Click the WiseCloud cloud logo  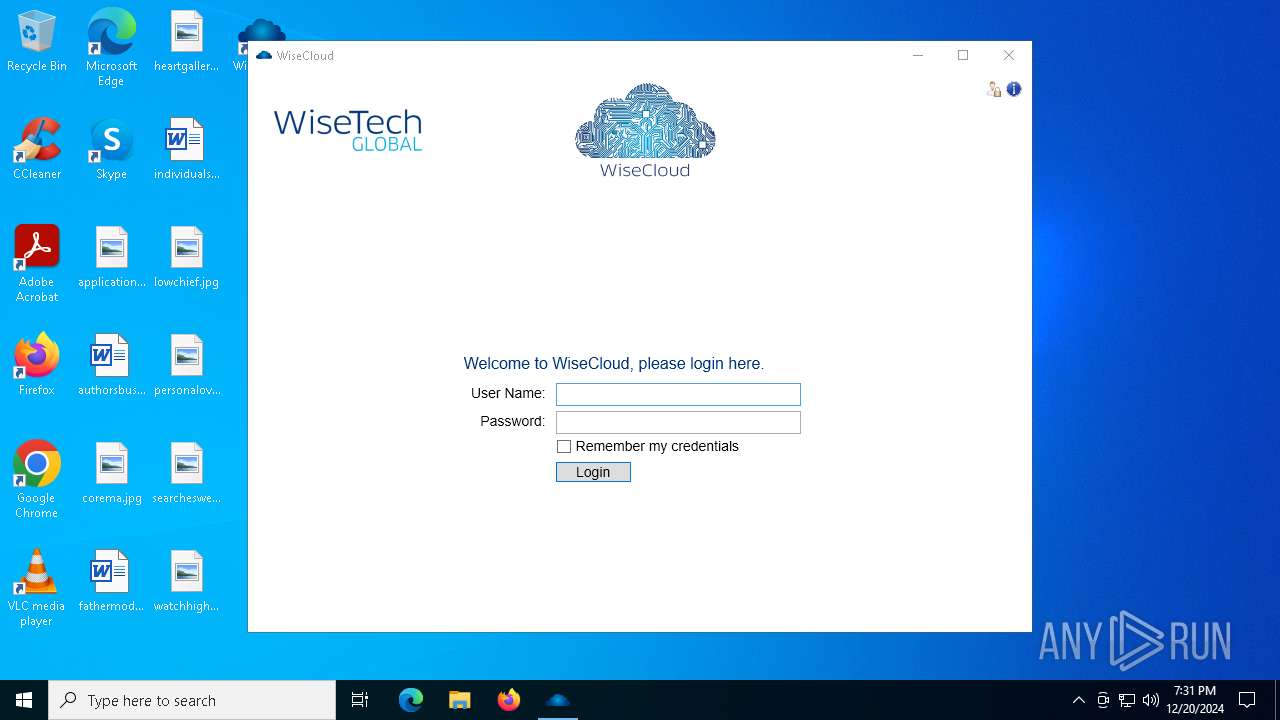645,130
